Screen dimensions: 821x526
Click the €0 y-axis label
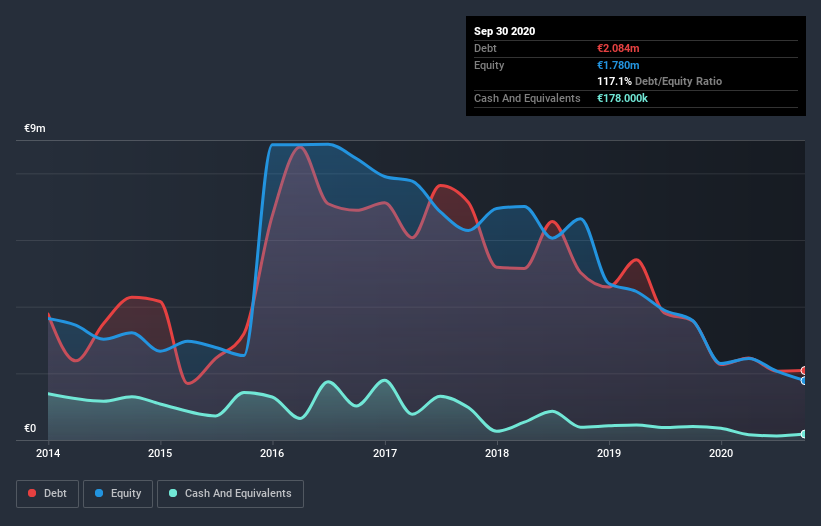(x=30, y=429)
